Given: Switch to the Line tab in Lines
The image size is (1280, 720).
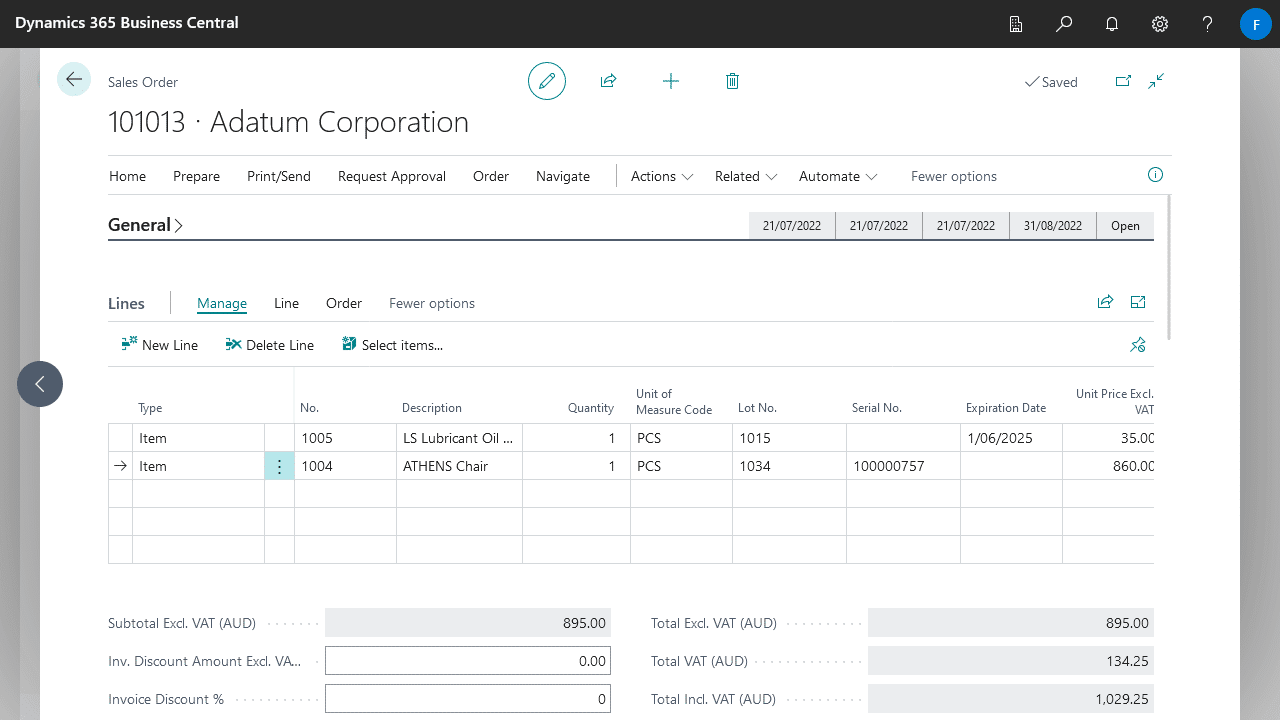Looking at the screenshot, I should point(286,303).
